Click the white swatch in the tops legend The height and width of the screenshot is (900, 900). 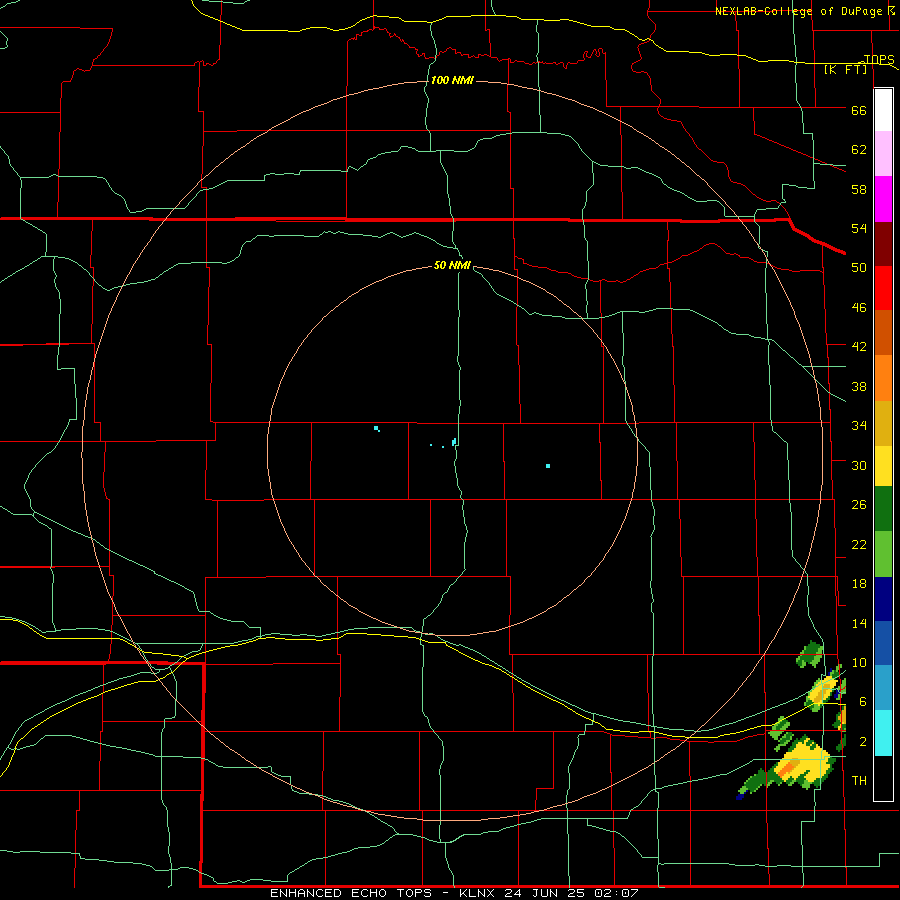pyautogui.click(x=883, y=110)
